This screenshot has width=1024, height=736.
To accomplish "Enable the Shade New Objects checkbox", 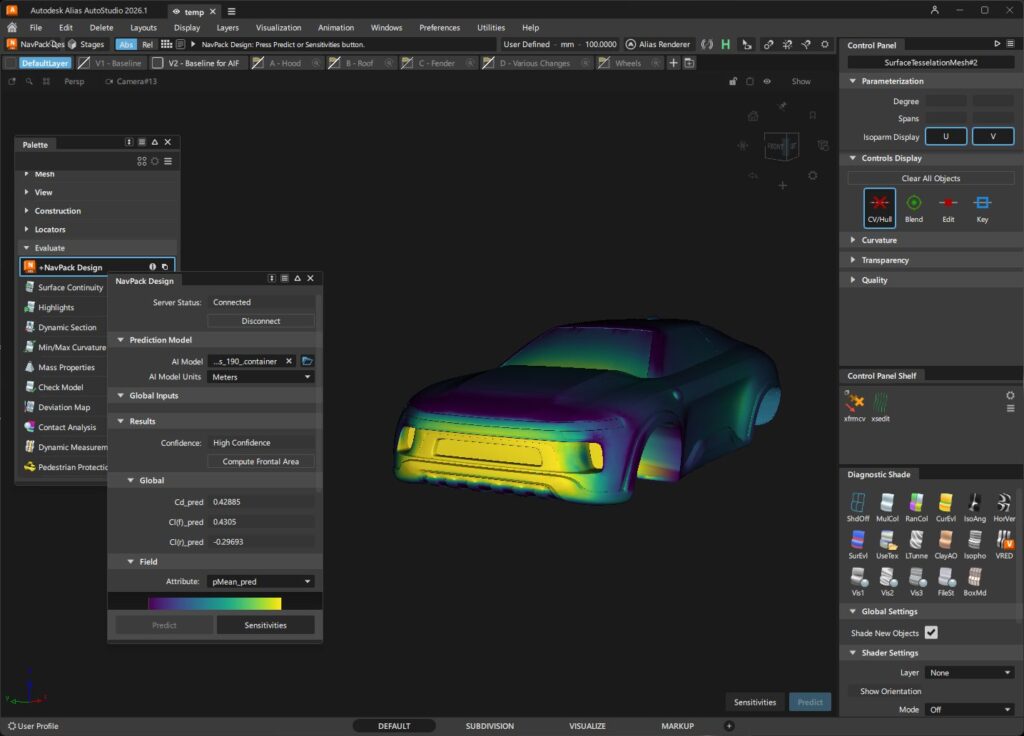I will click(932, 632).
